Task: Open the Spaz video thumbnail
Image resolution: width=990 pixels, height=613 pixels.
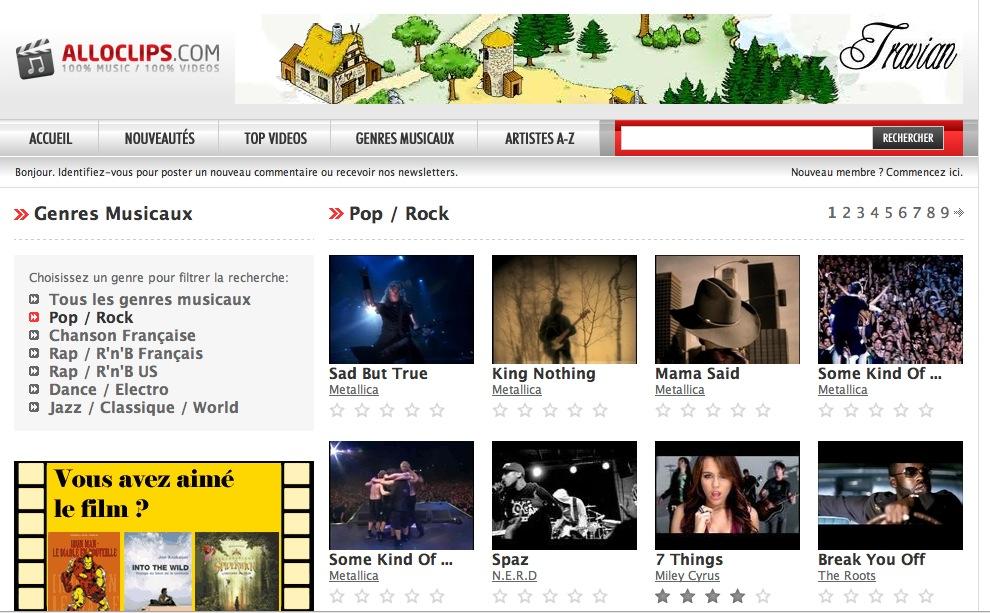Action: pos(564,495)
